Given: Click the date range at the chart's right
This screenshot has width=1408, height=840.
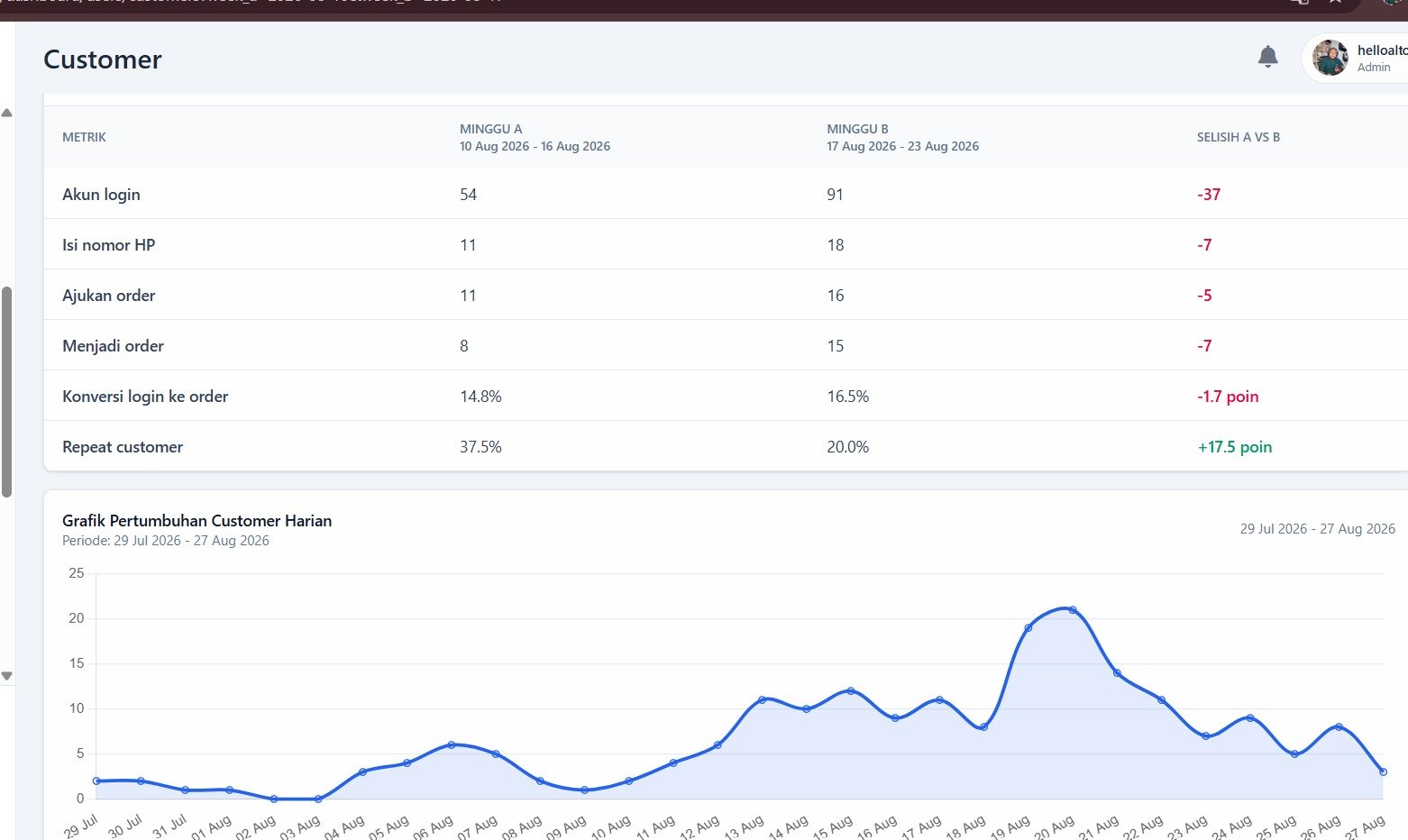Looking at the screenshot, I should point(1317,529).
